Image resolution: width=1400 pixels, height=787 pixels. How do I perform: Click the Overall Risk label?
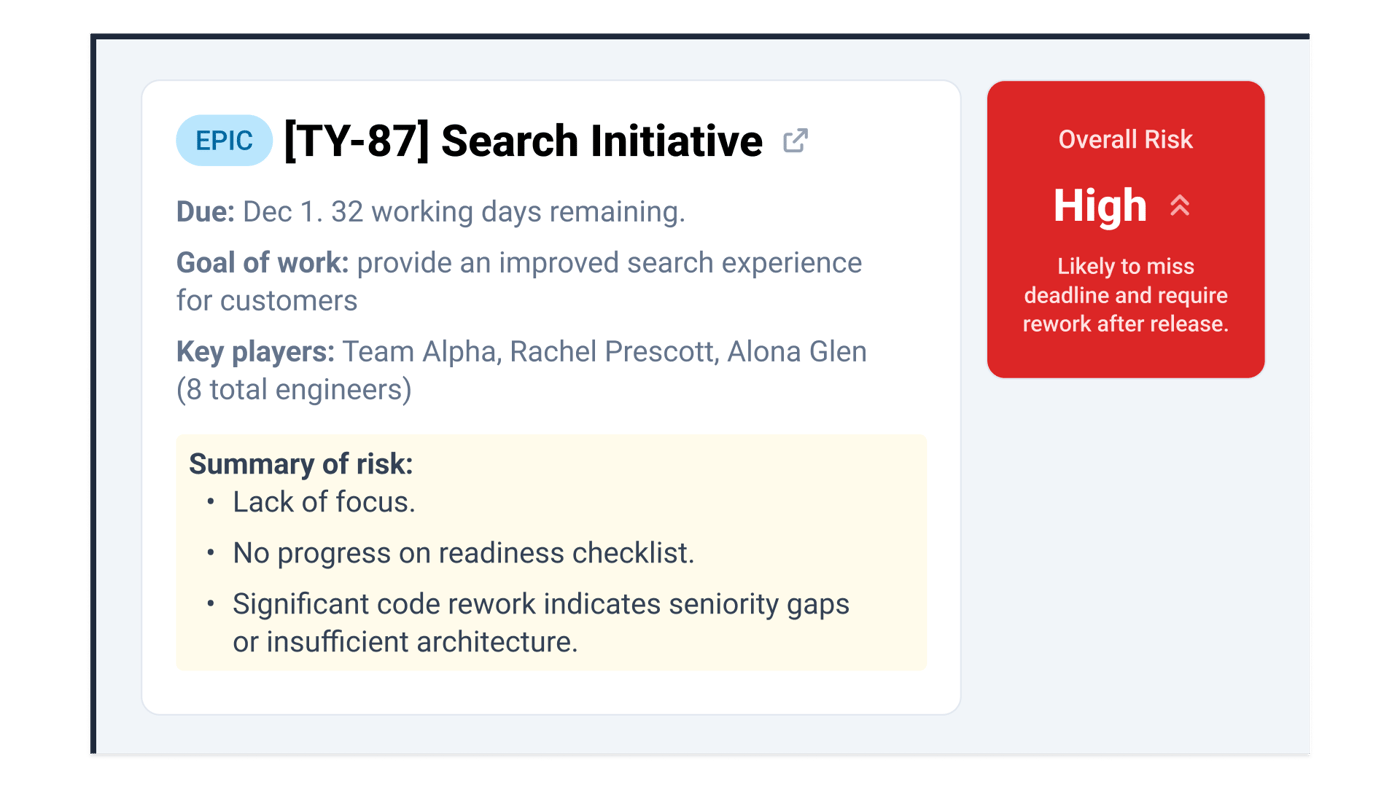tap(1125, 140)
